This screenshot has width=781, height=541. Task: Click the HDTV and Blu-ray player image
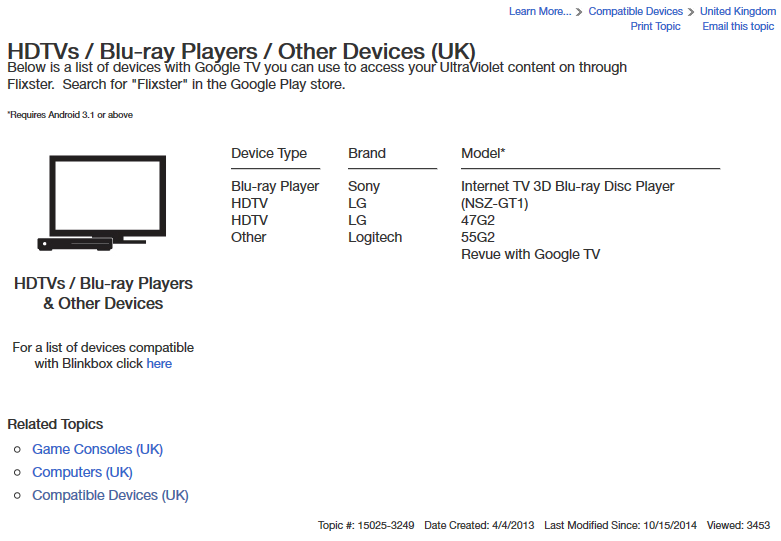coord(102,201)
